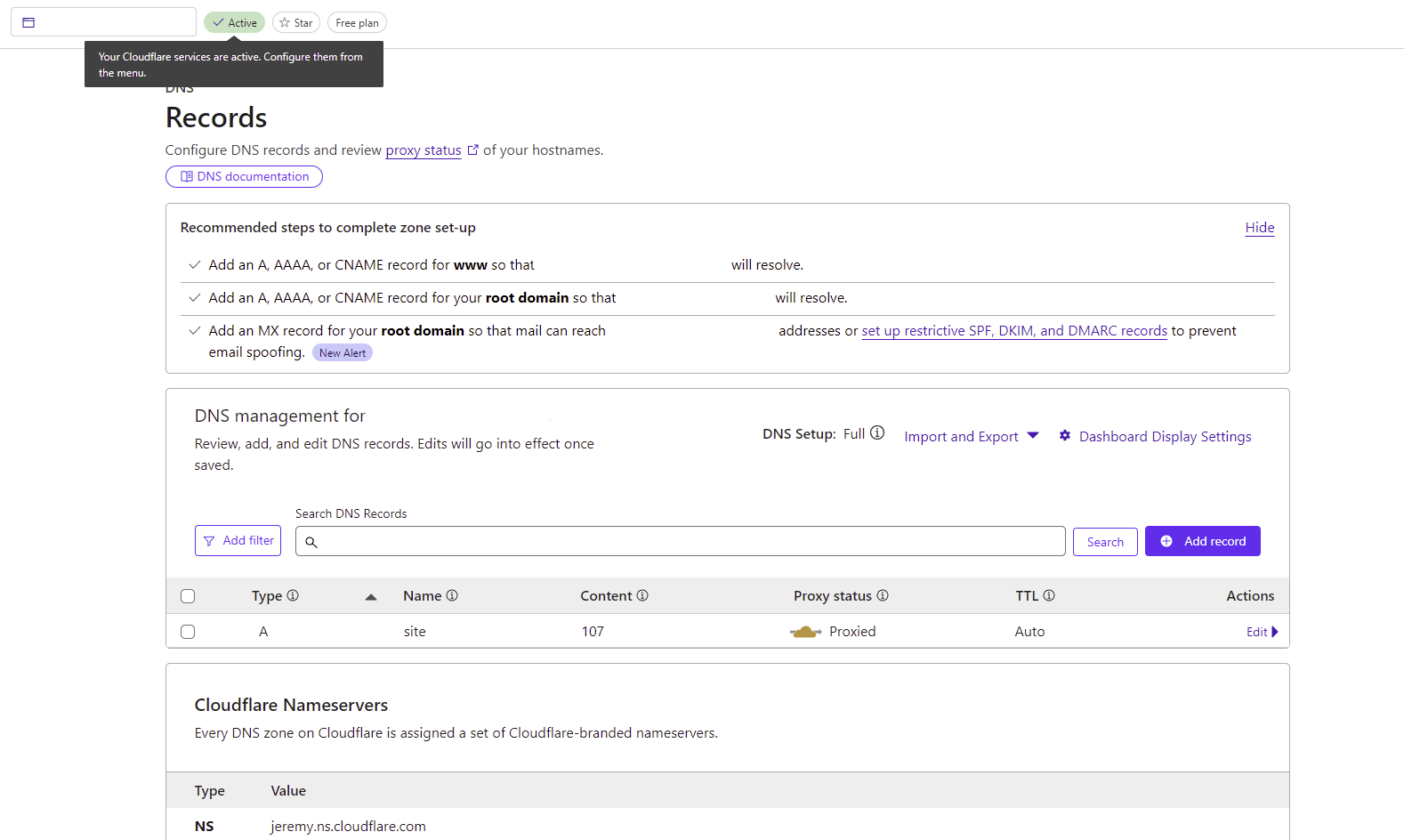Click the info icon beside Content column
The height and width of the screenshot is (840, 1404).
(642, 595)
